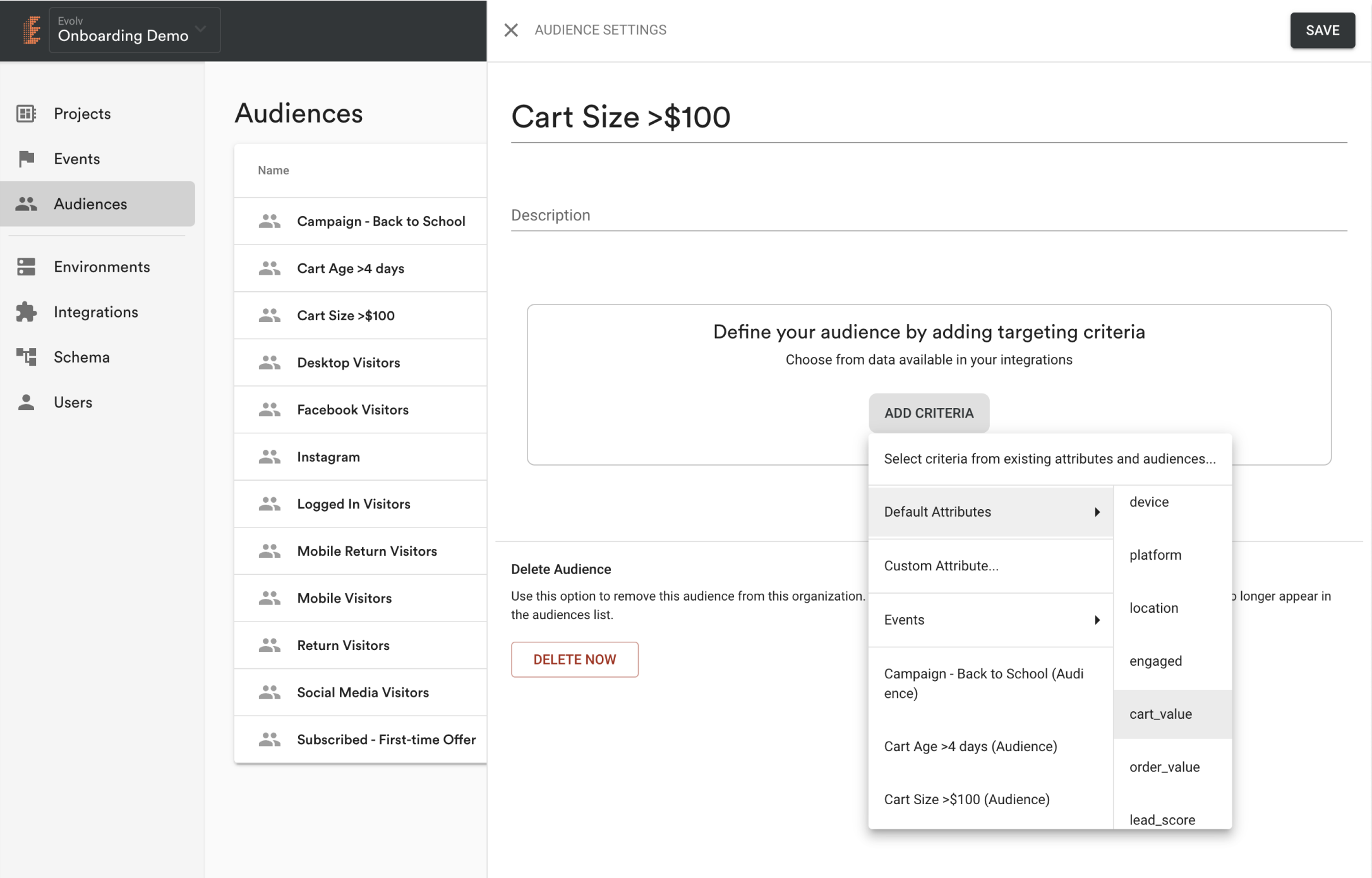
Task: Click the Projects grid icon
Action: 26,114
